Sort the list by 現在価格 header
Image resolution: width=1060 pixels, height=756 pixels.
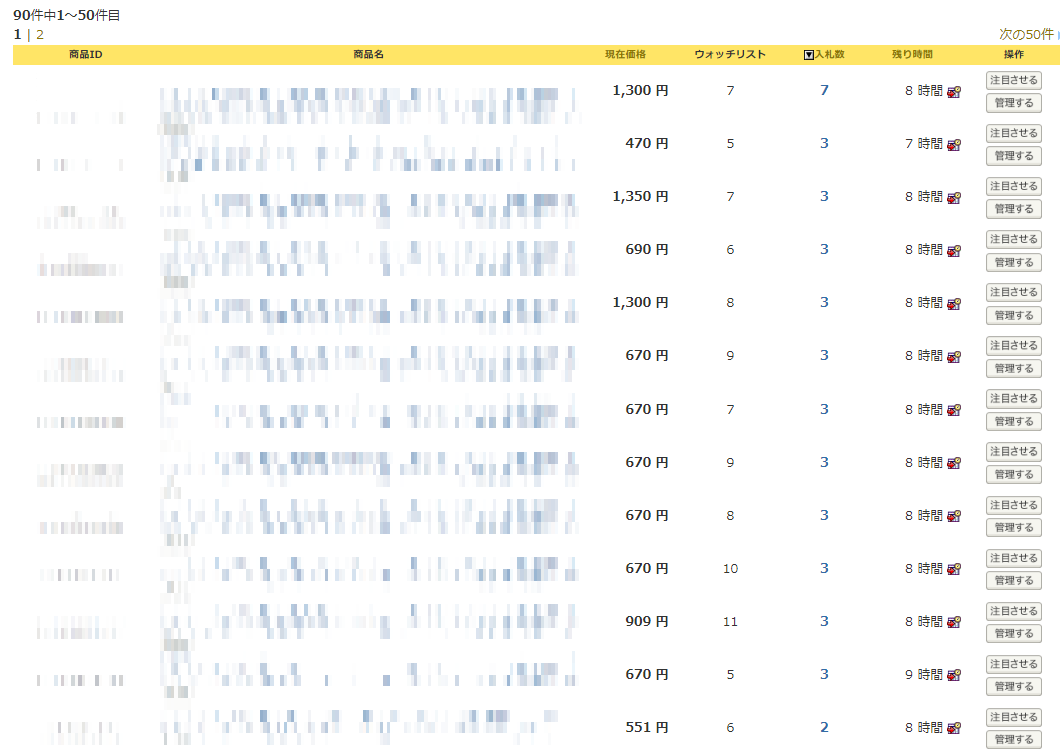625,54
